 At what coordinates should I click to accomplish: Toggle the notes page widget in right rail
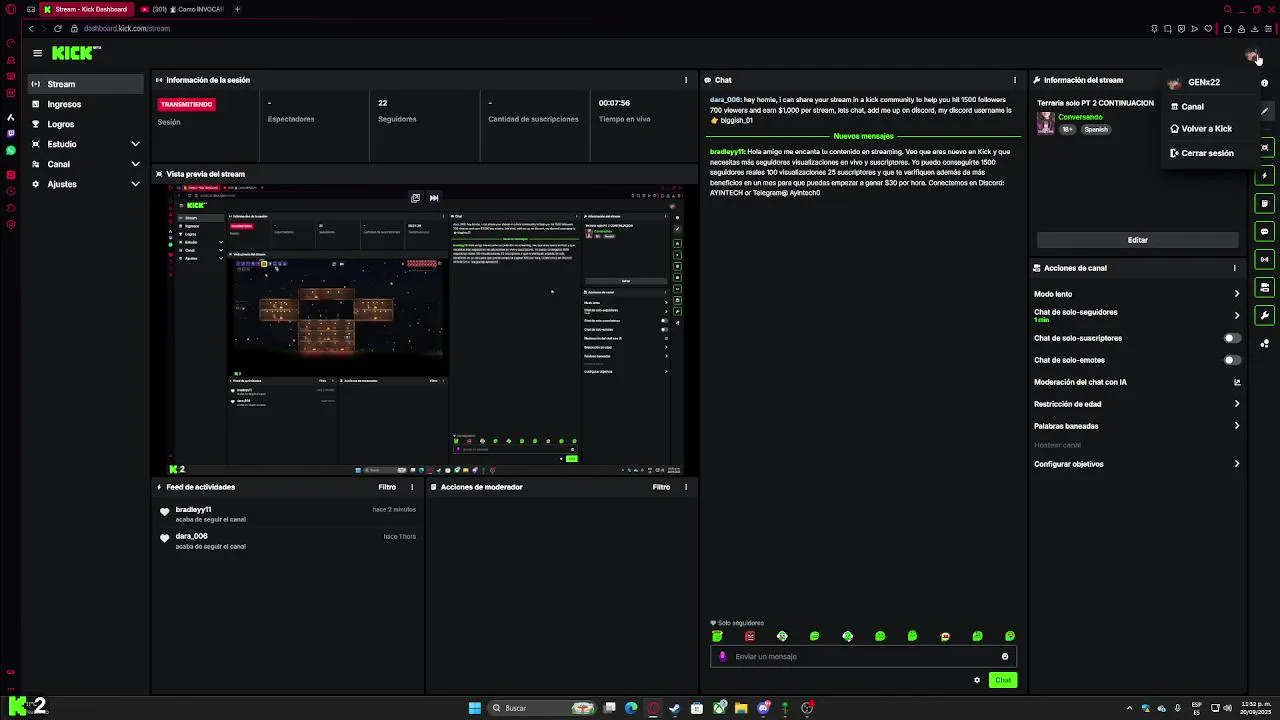point(1265,204)
